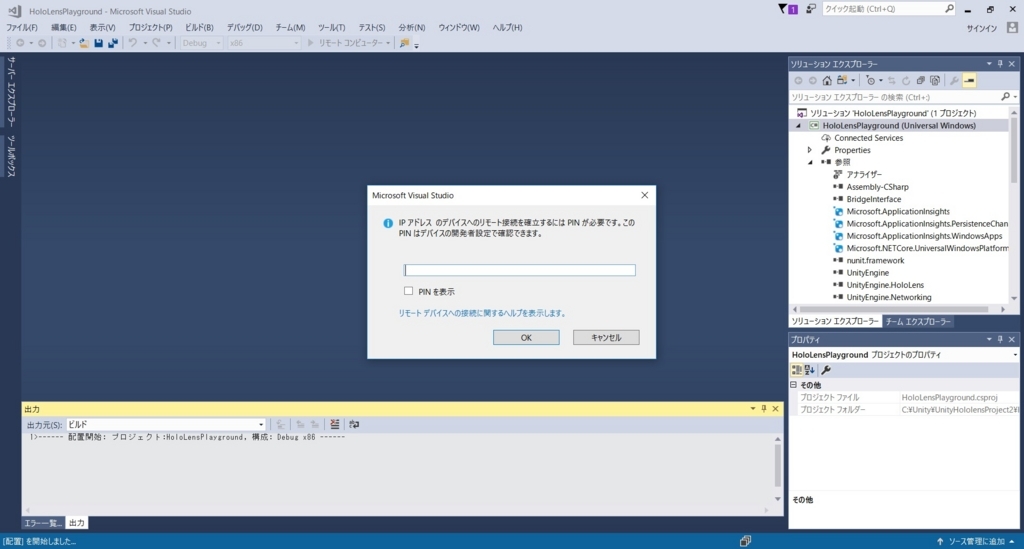Switch to the エラー一覧 tab
Viewport: 1024px width, 549px height.
[43, 523]
